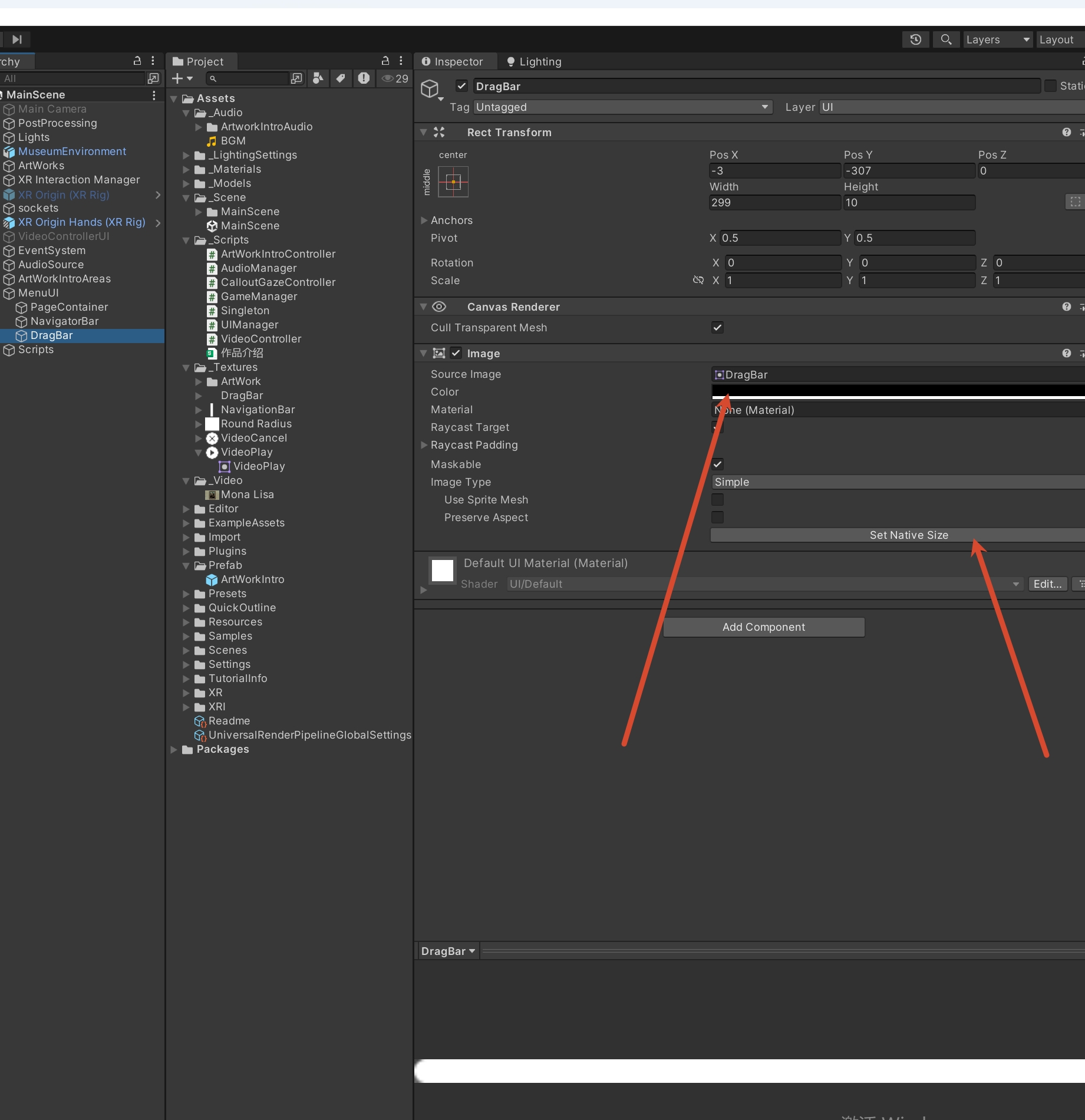The height and width of the screenshot is (1120, 1085).
Task: Click the Project search field
Action: click(248, 78)
